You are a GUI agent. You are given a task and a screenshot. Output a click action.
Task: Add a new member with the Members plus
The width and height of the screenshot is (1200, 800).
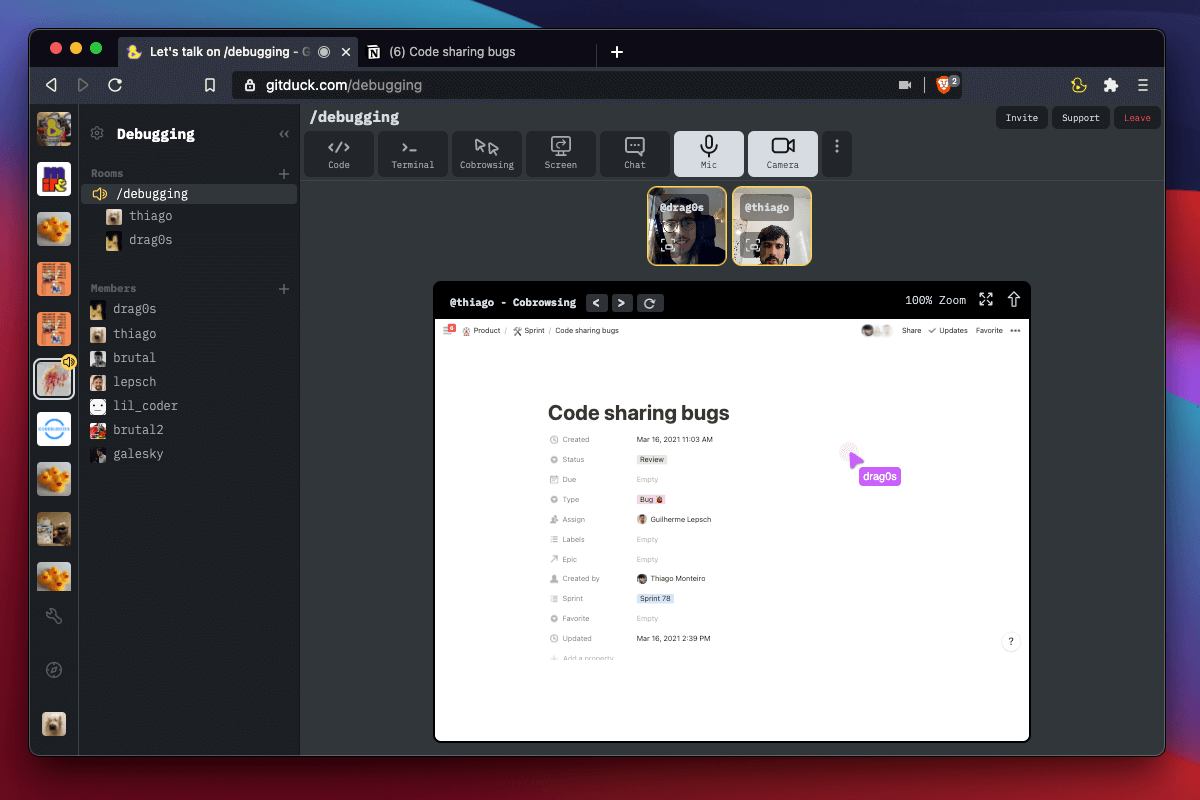point(284,289)
